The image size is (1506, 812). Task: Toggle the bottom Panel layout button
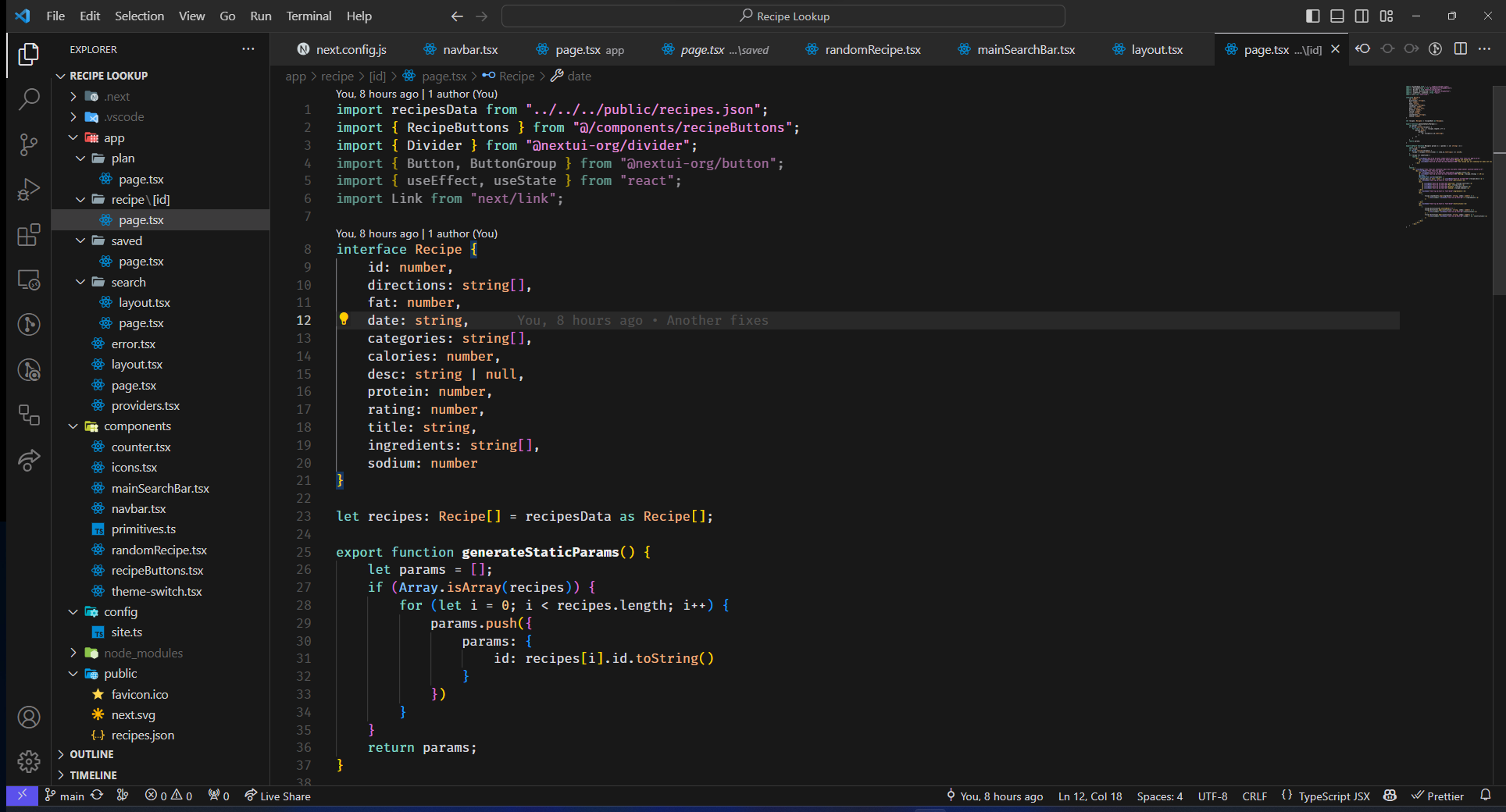click(1337, 16)
